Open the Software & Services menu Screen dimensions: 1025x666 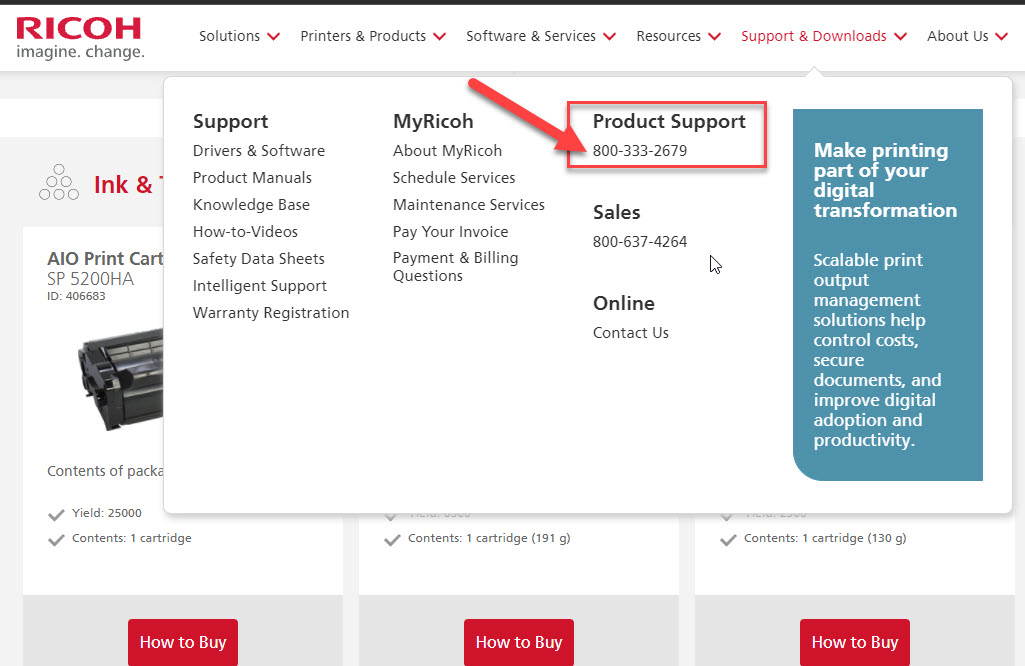(x=531, y=36)
